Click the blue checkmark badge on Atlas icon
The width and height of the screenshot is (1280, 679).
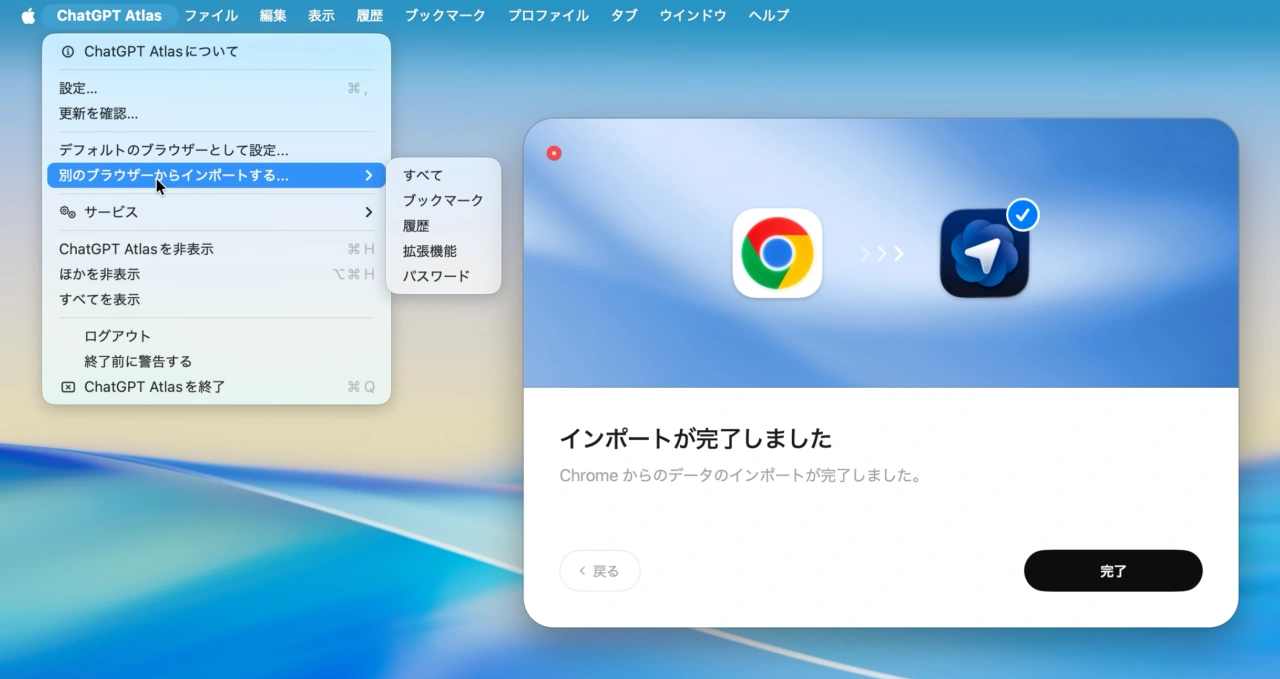pyautogui.click(x=1022, y=213)
